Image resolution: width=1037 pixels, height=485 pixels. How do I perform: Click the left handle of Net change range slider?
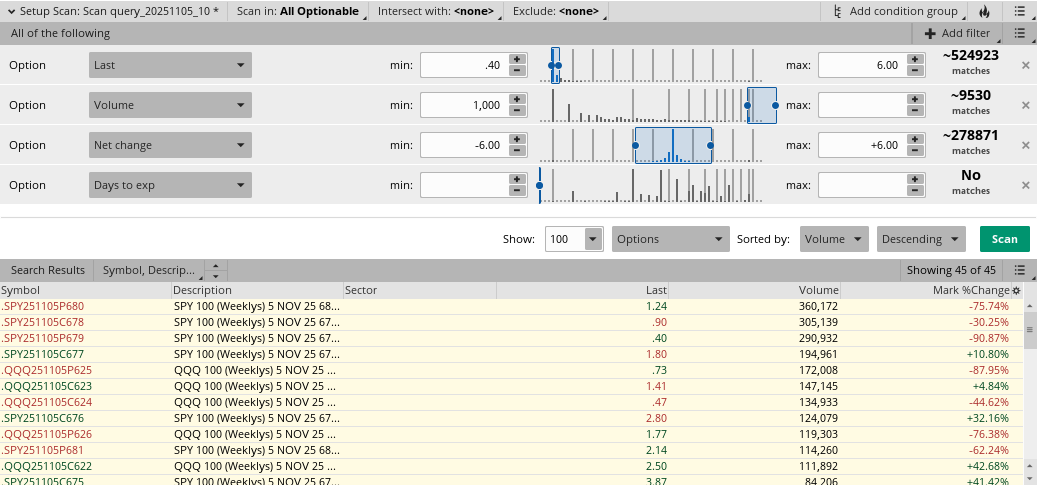coord(636,145)
